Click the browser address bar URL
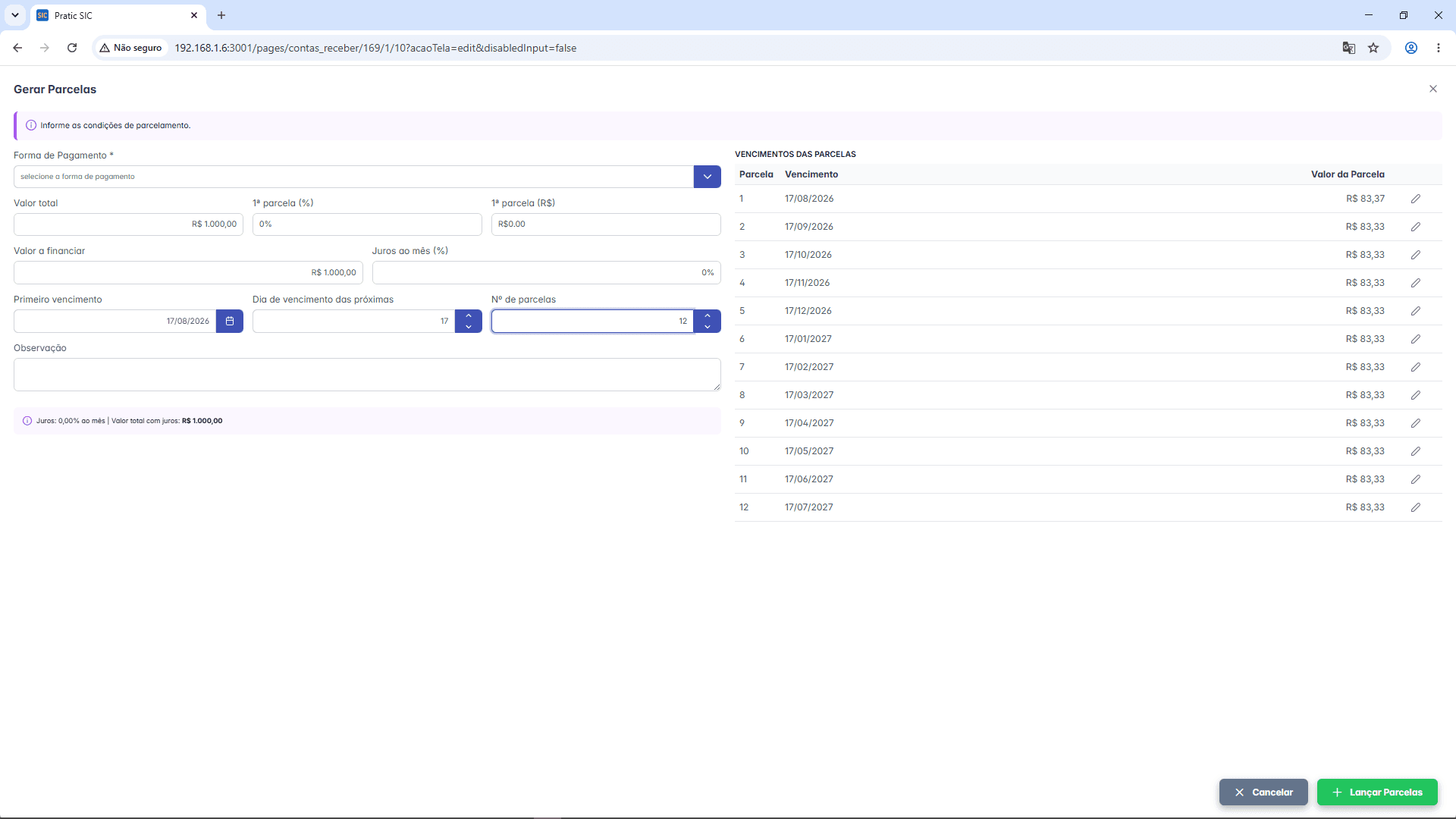This screenshot has width=1456, height=819. click(x=375, y=48)
